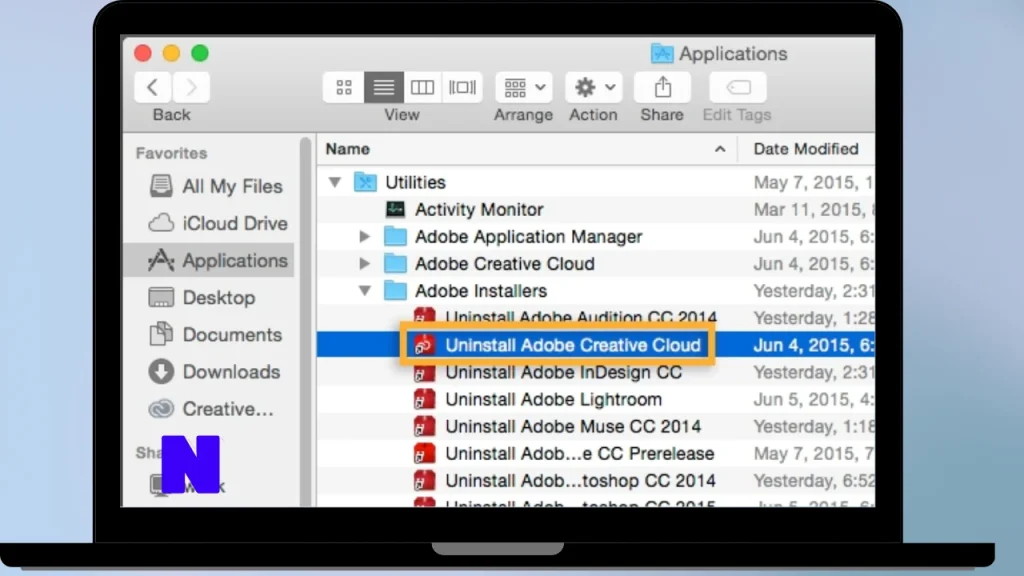Viewport: 1024px width, 576px height.
Task: Switch to column view
Action: (422, 87)
